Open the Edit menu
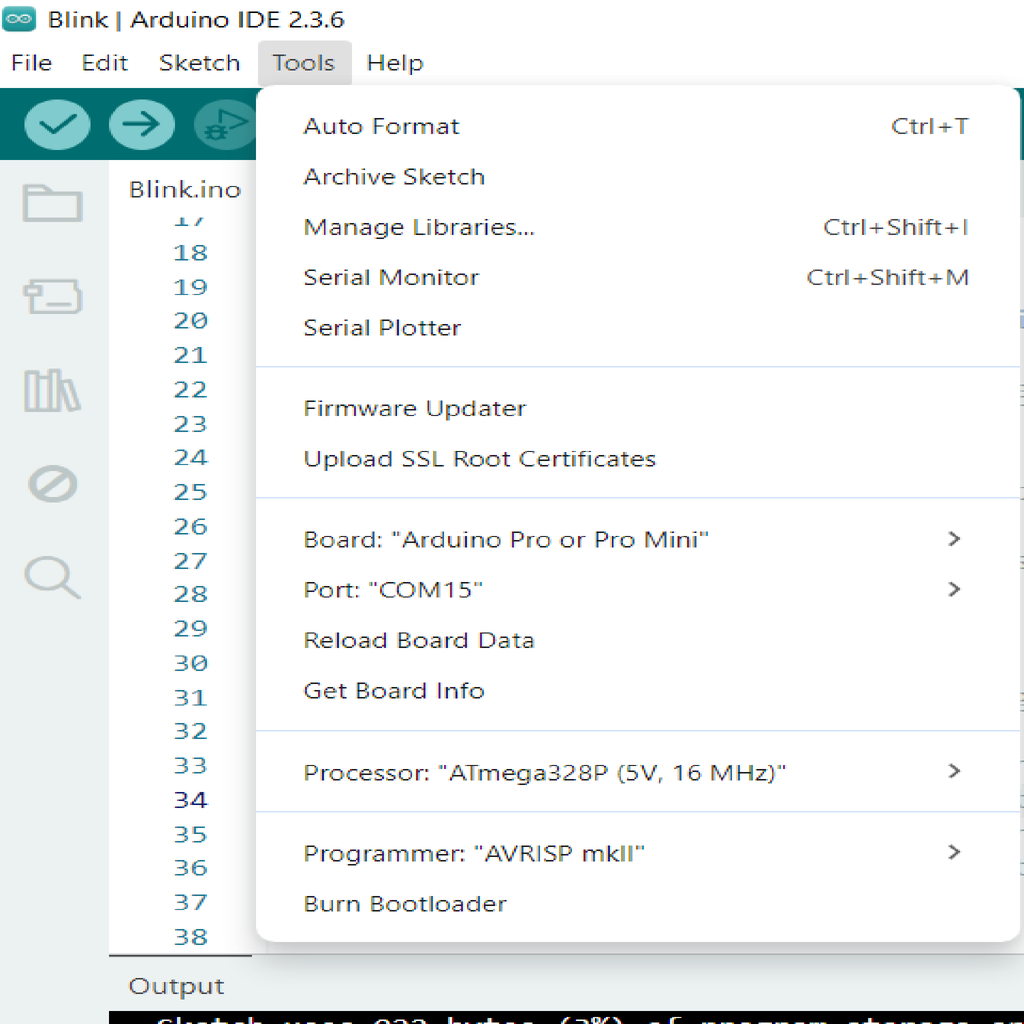 pos(104,63)
